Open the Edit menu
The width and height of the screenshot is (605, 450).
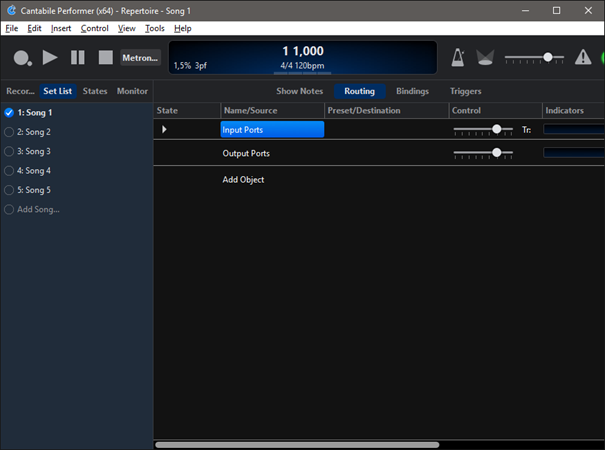tap(34, 29)
